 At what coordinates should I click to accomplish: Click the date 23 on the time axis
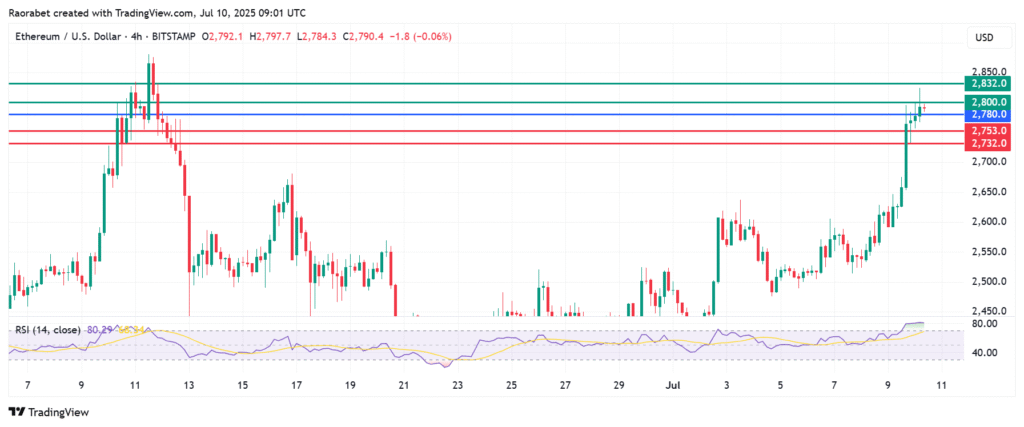(457, 384)
